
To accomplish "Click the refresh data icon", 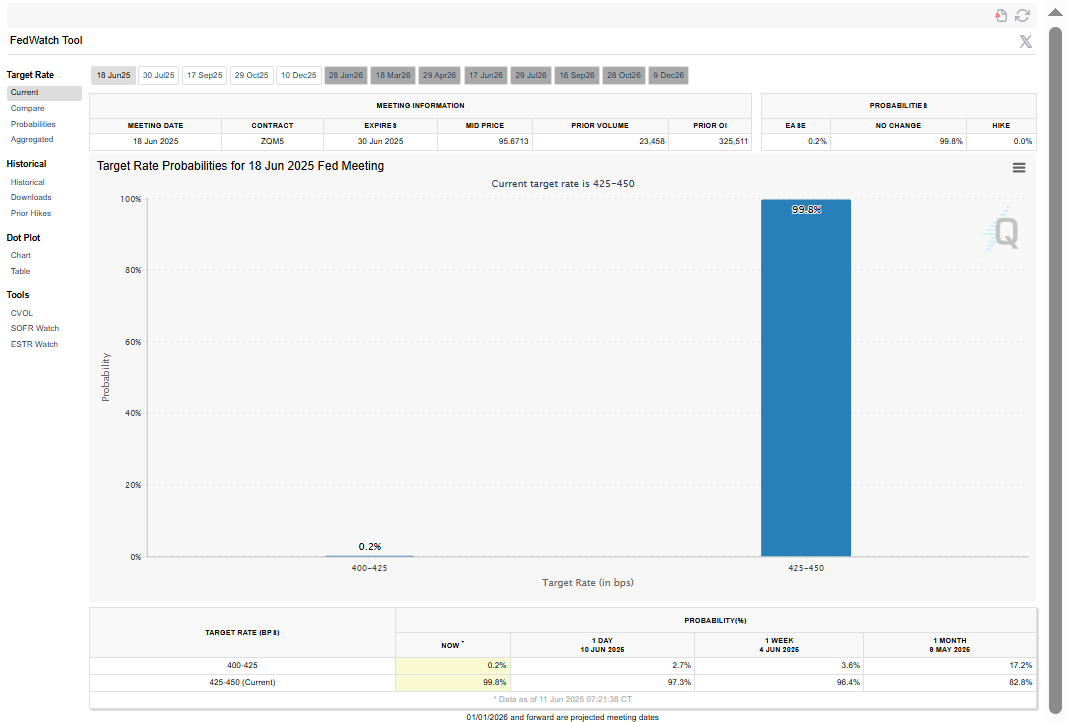I will [1022, 15].
